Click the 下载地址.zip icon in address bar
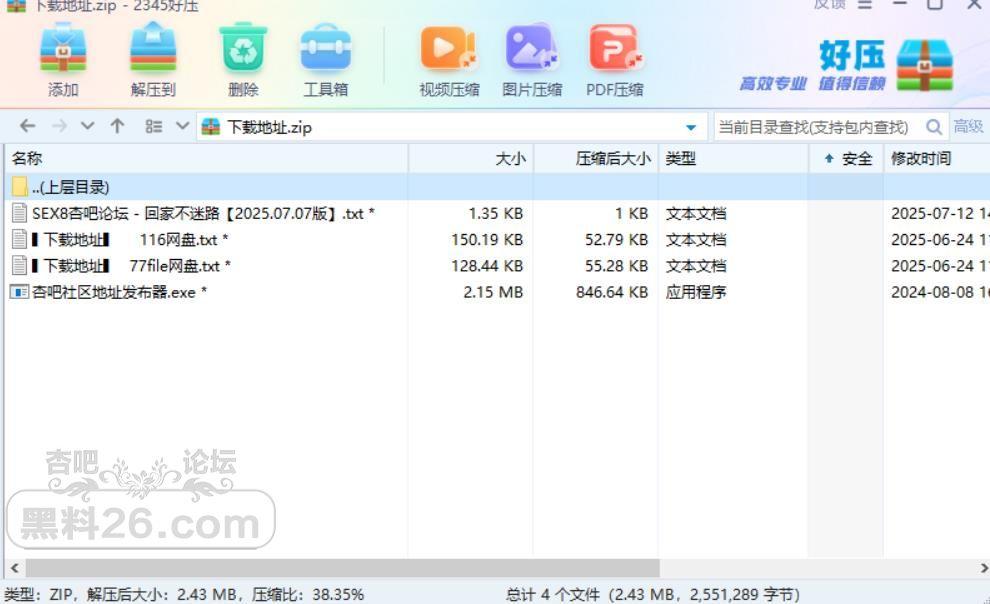Image resolution: width=990 pixels, height=604 pixels. pos(210,127)
